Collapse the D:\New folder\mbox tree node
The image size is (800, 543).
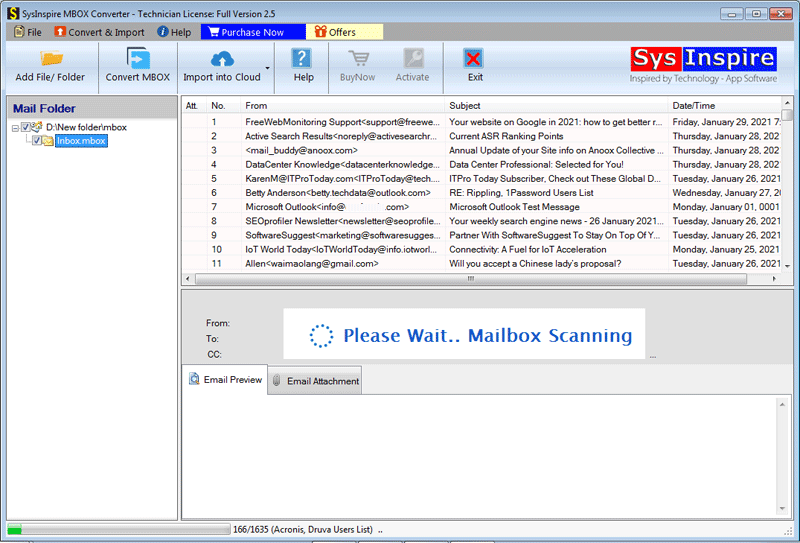pos(15,129)
